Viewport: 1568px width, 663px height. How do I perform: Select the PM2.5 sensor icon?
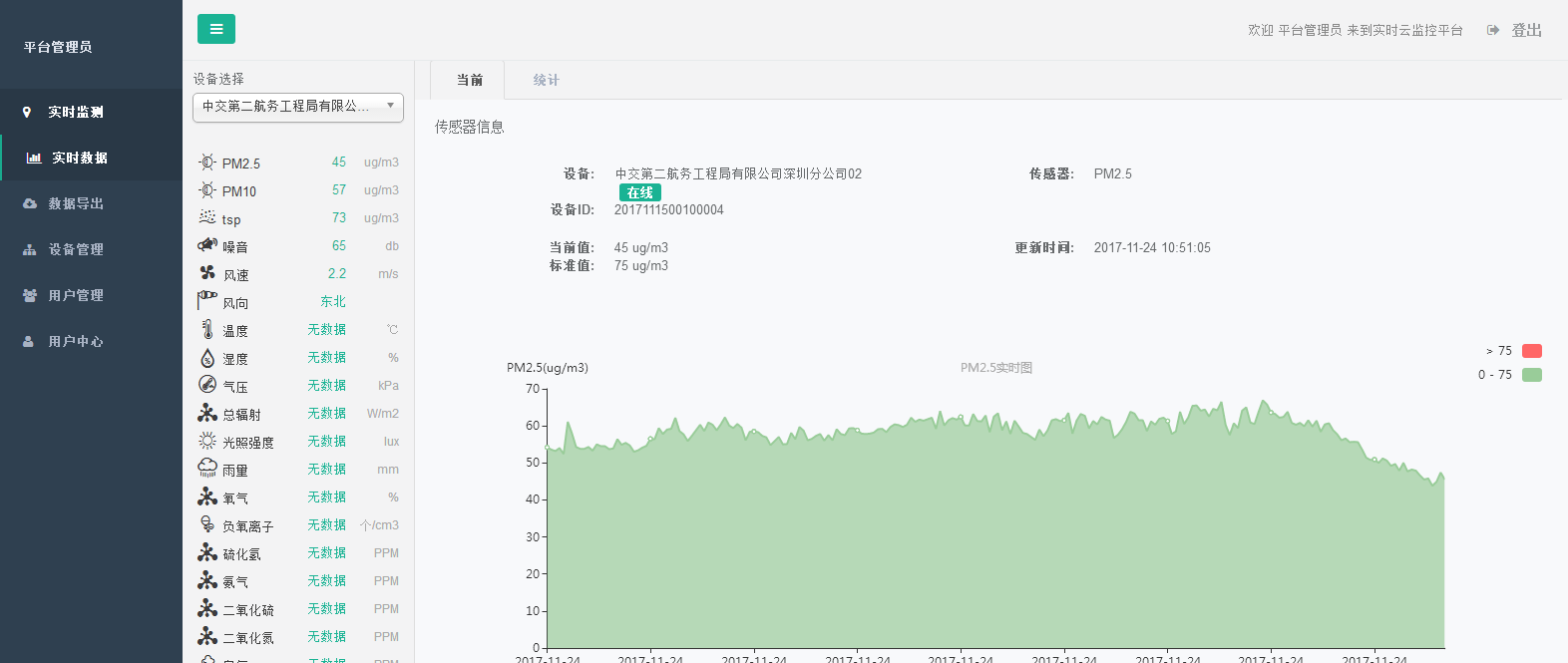point(206,163)
